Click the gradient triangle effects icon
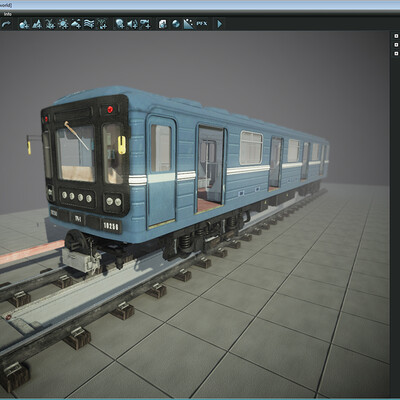Viewport: 400px width, 400px height. coord(188,24)
